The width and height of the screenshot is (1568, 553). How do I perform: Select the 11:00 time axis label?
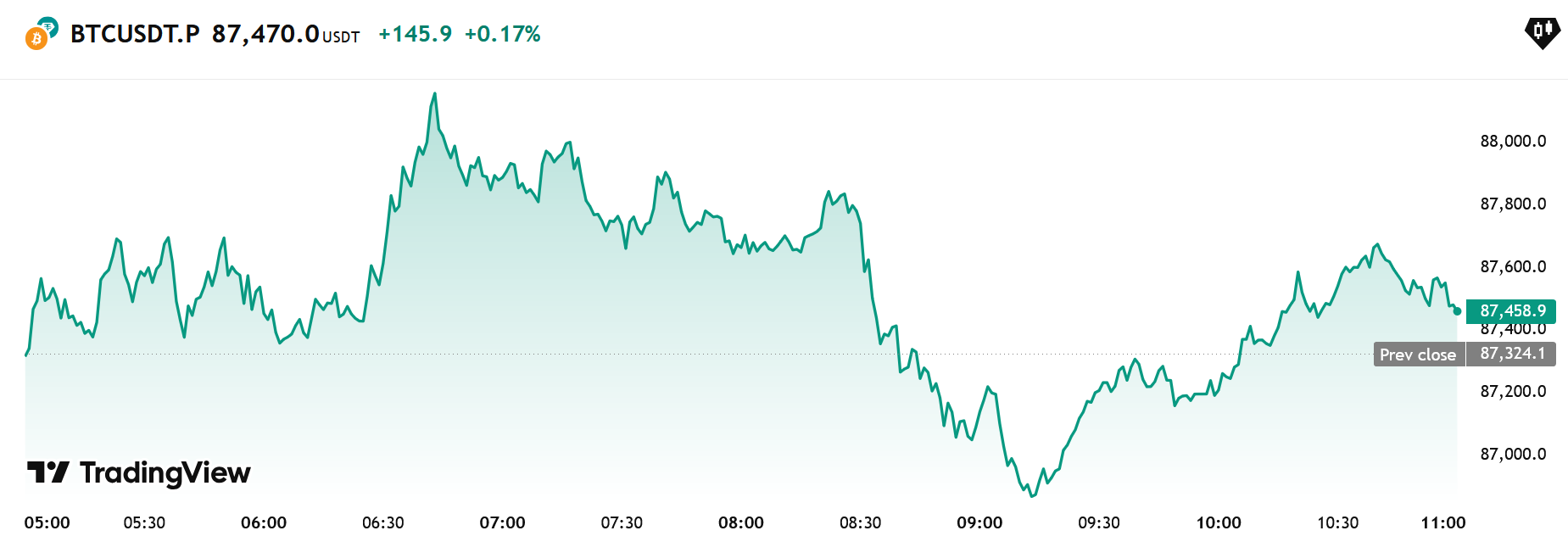(x=1442, y=522)
